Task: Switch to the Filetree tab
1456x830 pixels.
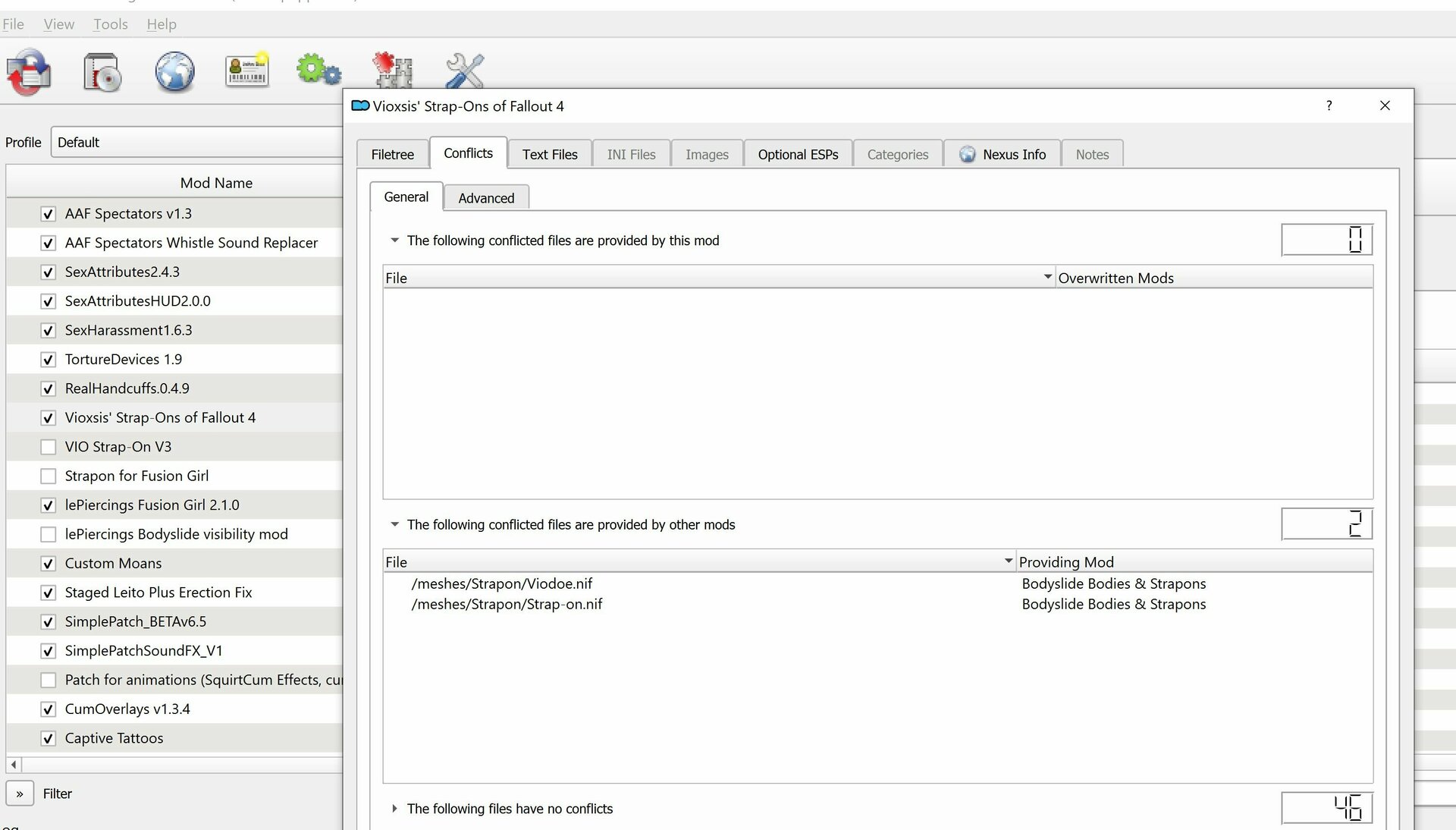Action: pos(393,154)
